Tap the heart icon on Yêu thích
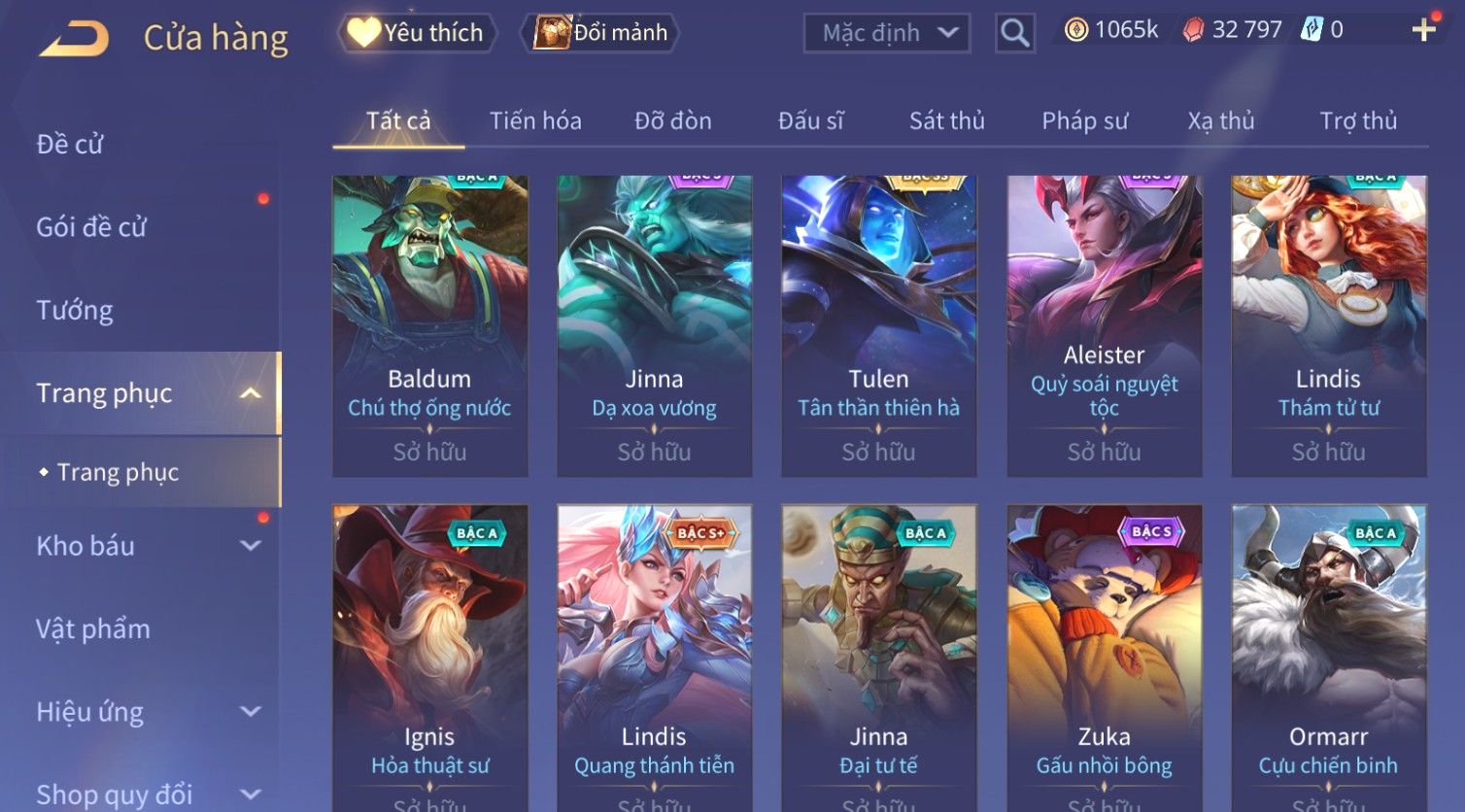The width and height of the screenshot is (1465, 812). tap(363, 32)
